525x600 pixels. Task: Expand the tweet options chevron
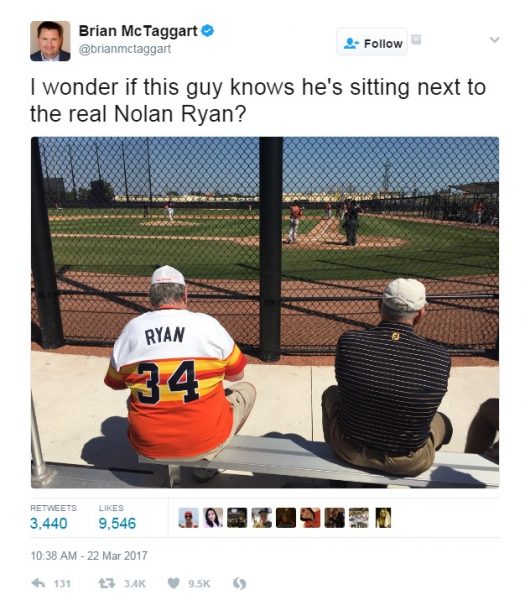pos(494,39)
